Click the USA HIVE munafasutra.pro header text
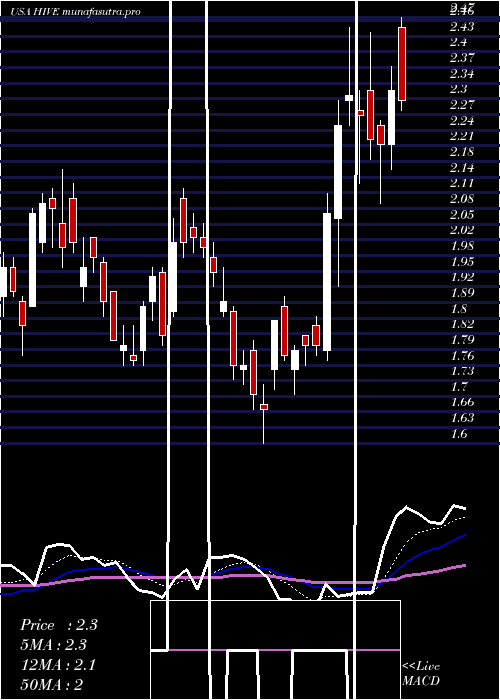This screenshot has width=500, height=700. click(x=75, y=12)
